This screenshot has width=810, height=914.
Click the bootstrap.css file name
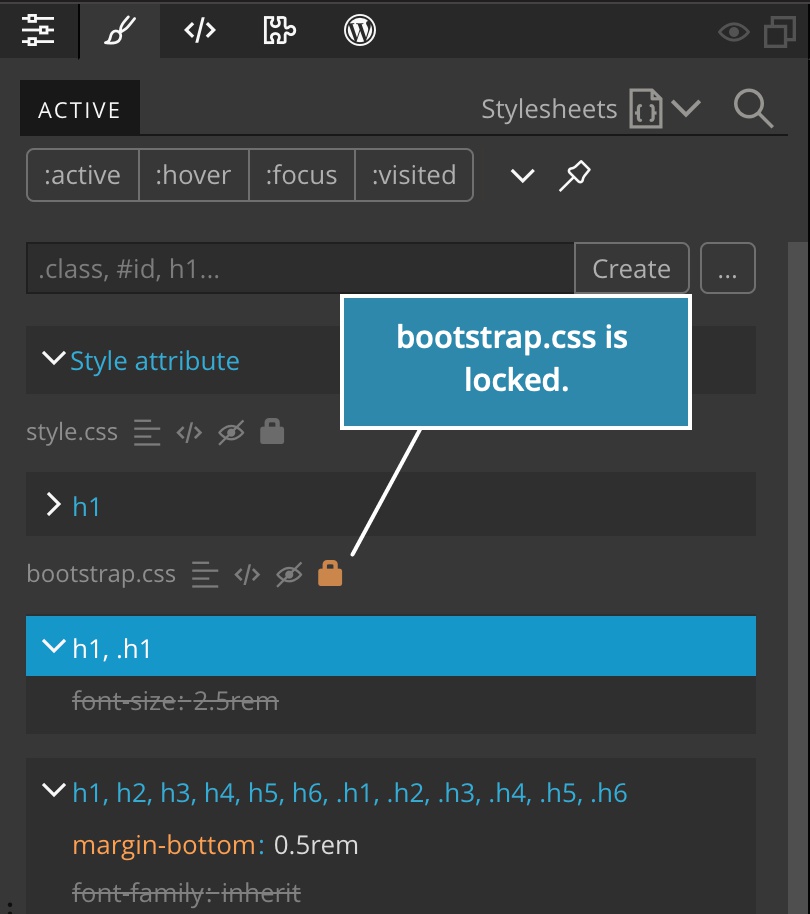tap(101, 574)
